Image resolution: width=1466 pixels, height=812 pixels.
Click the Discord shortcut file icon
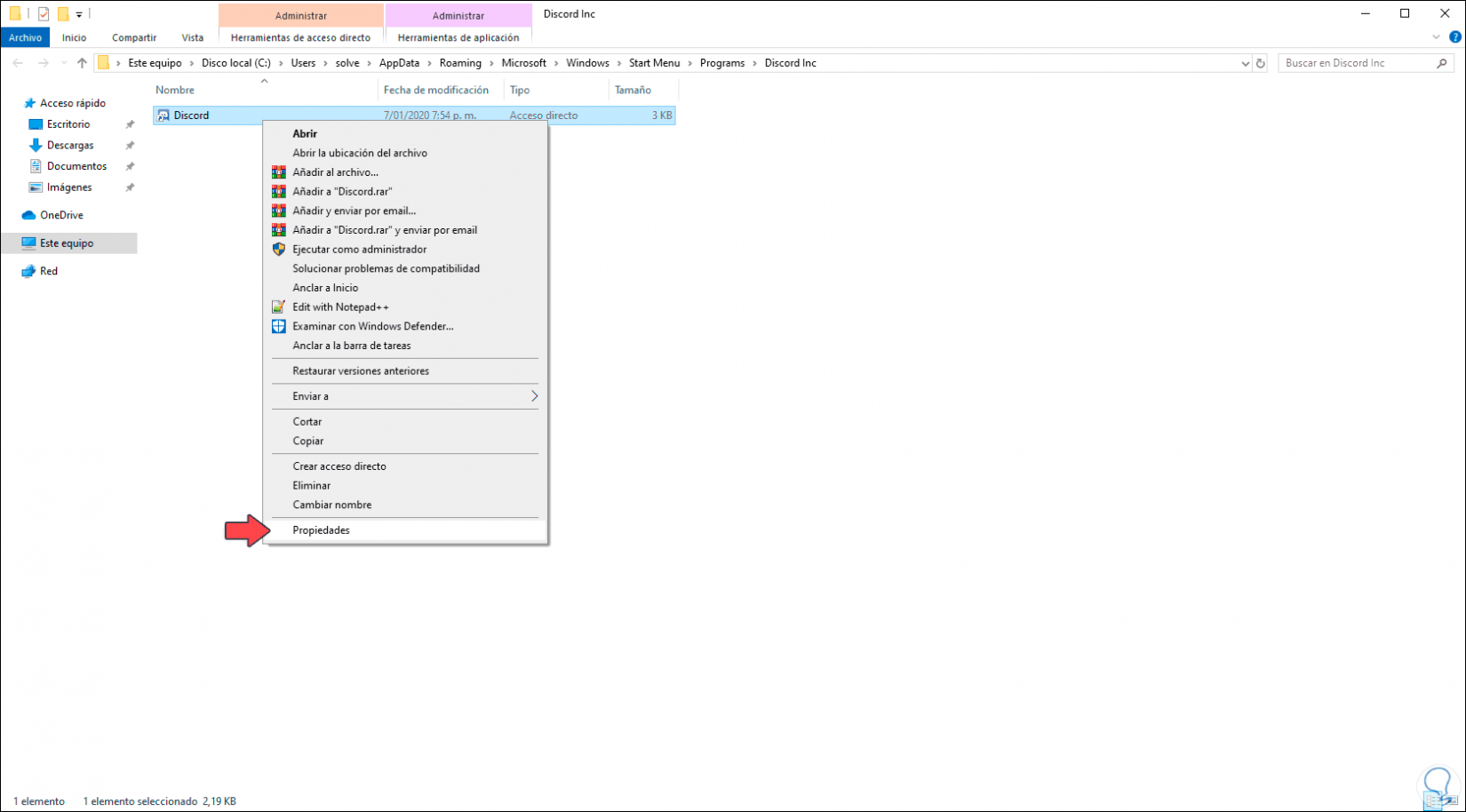pyautogui.click(x=163, y=115)
